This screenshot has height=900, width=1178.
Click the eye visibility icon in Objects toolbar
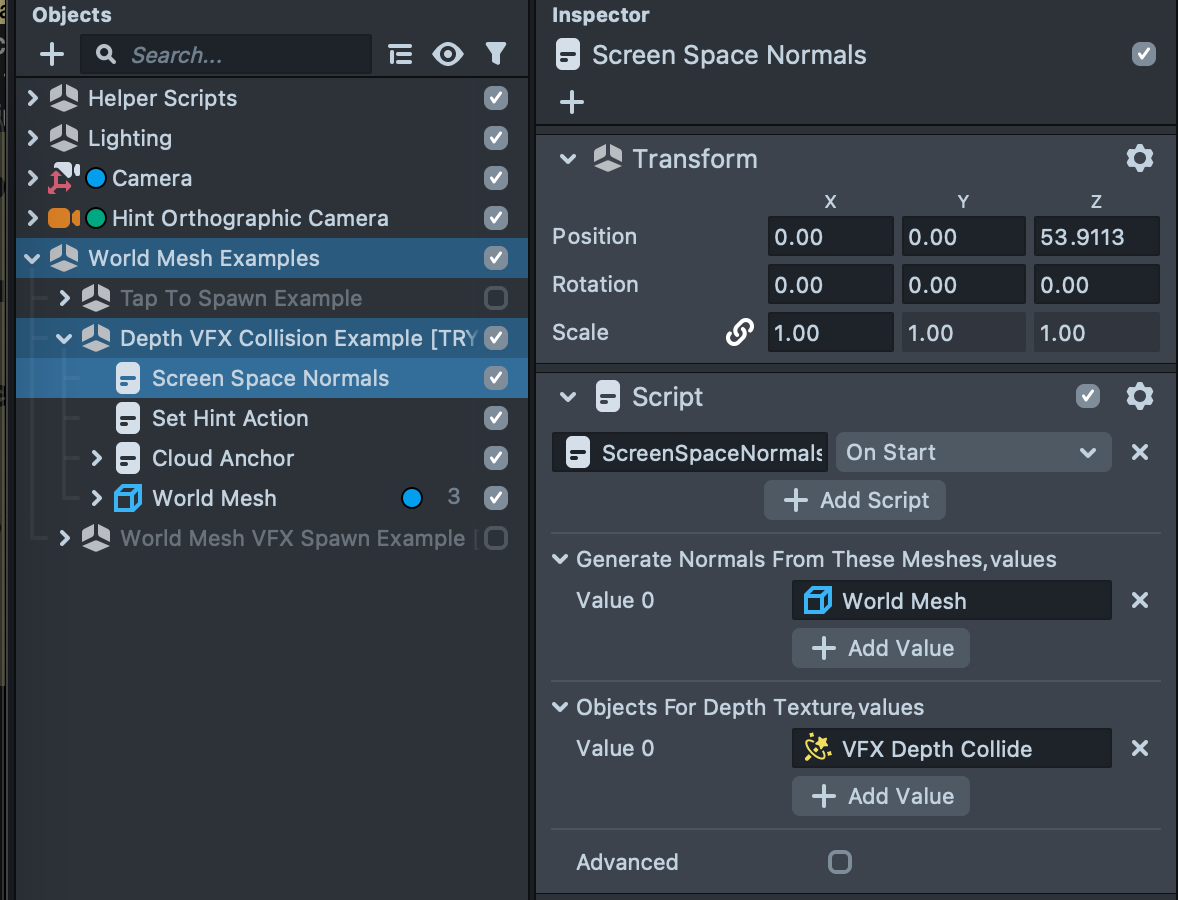[x=447, y=54]
